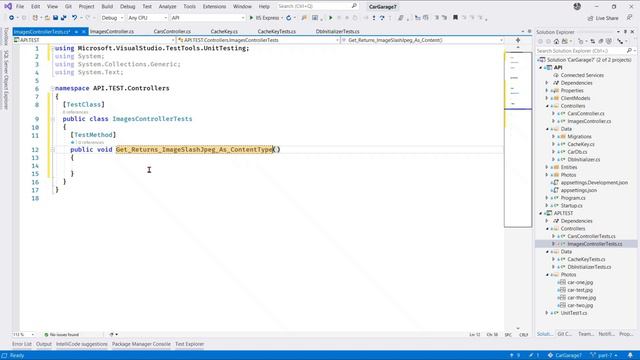Click the split editor icon above scrollbar
The width and height of the screenshot is (640, 360).
[518, 40]
